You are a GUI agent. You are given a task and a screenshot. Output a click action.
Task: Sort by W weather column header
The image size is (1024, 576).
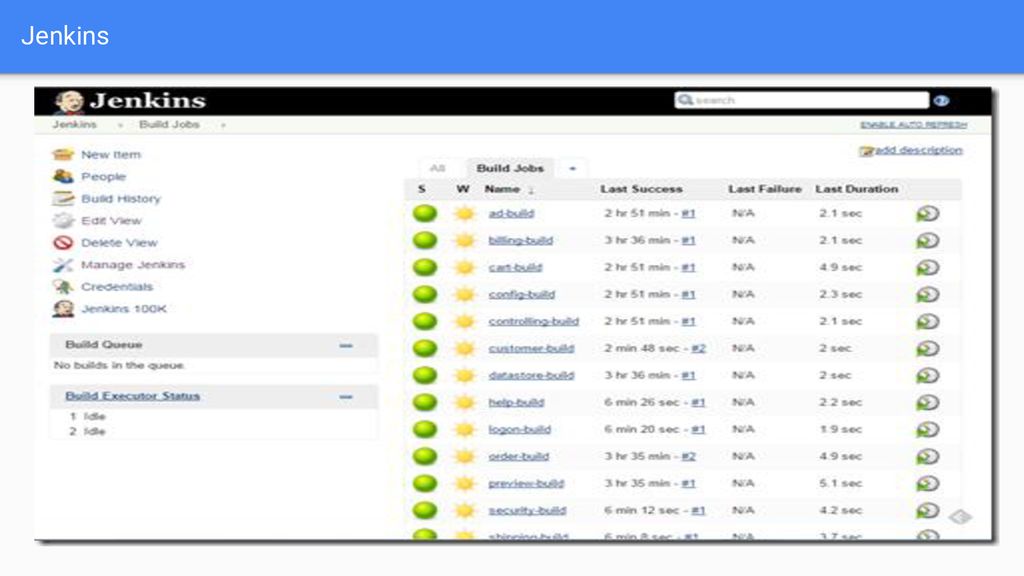coord(462,189)
